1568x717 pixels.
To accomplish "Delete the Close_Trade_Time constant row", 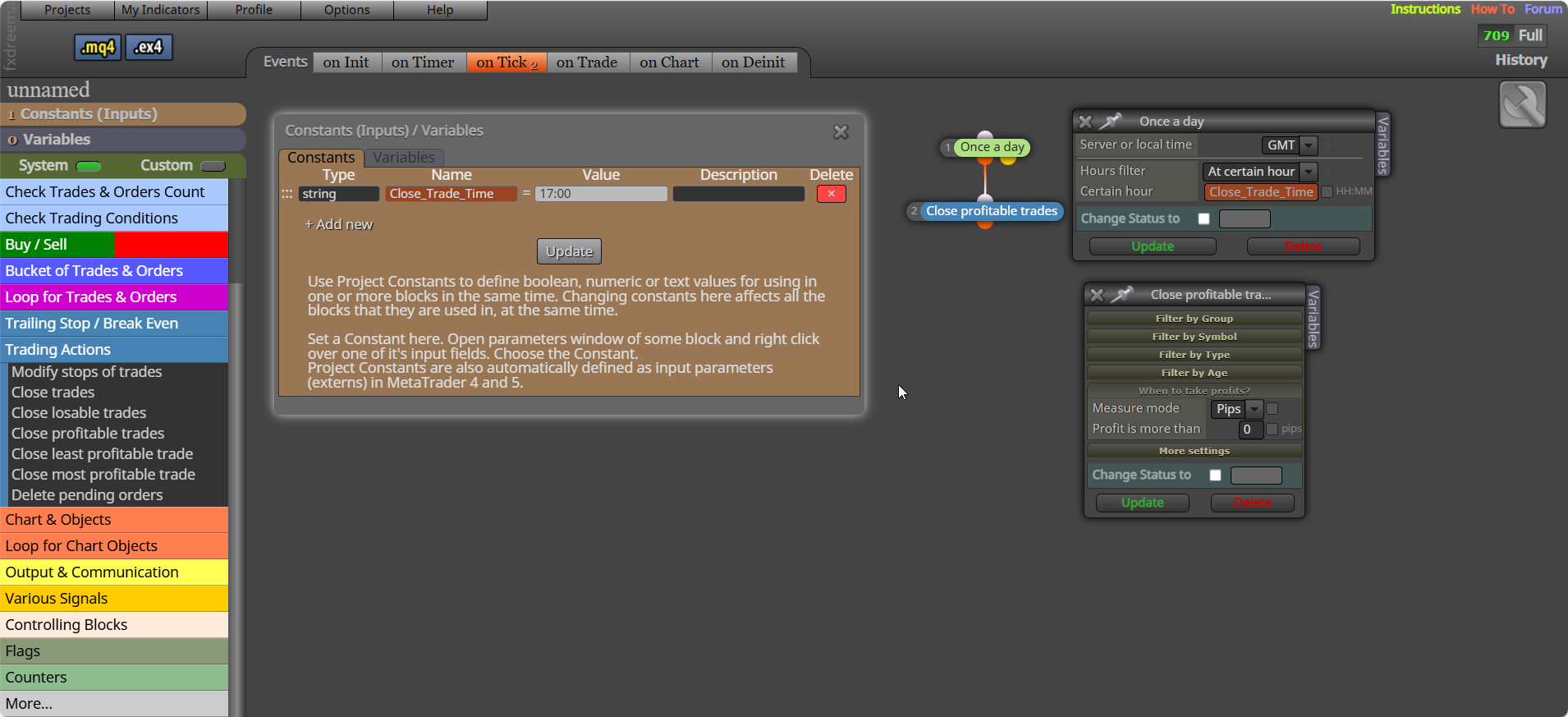I will [831, 194].
